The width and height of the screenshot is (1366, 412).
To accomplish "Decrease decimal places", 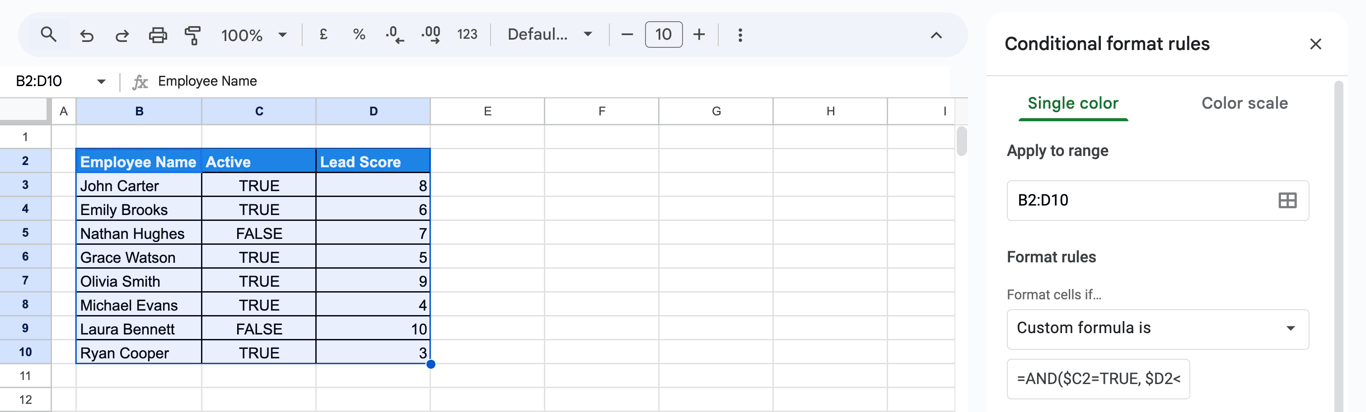I will tap(395, 35).
